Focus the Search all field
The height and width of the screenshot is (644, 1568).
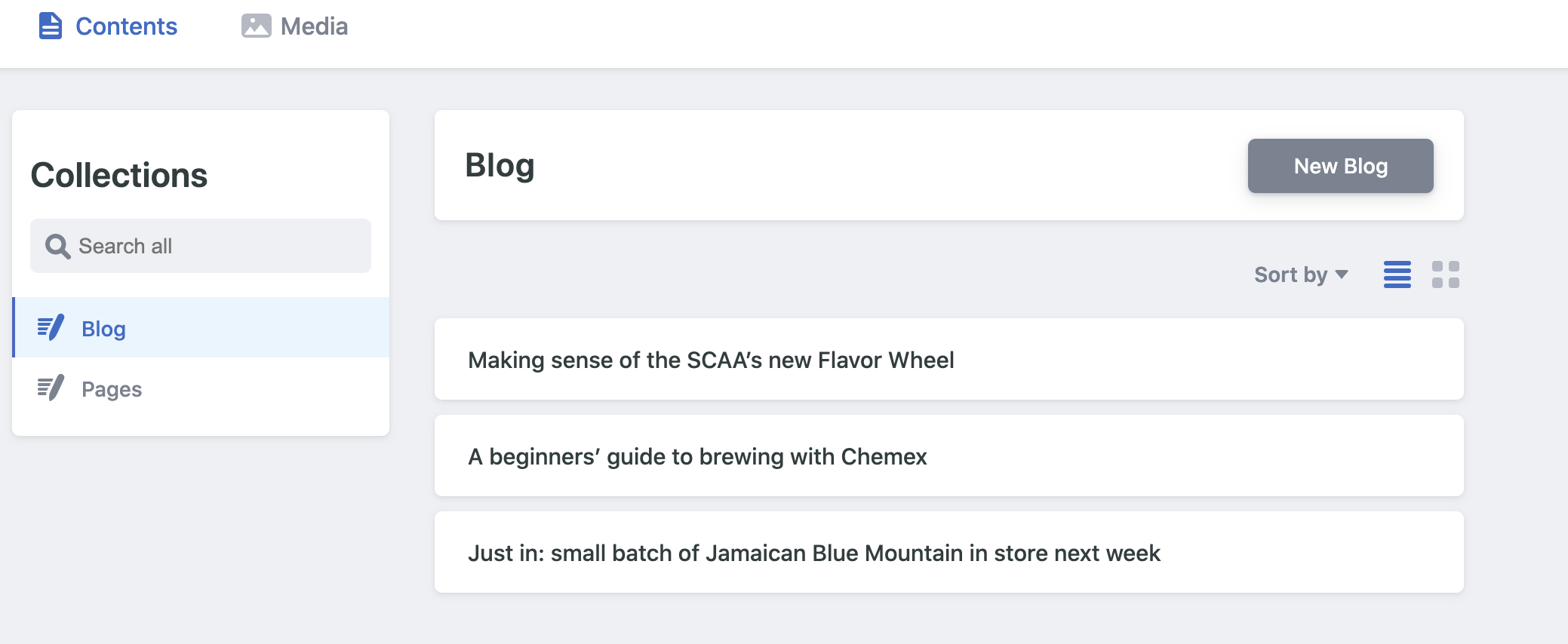[x=201, y=246]
